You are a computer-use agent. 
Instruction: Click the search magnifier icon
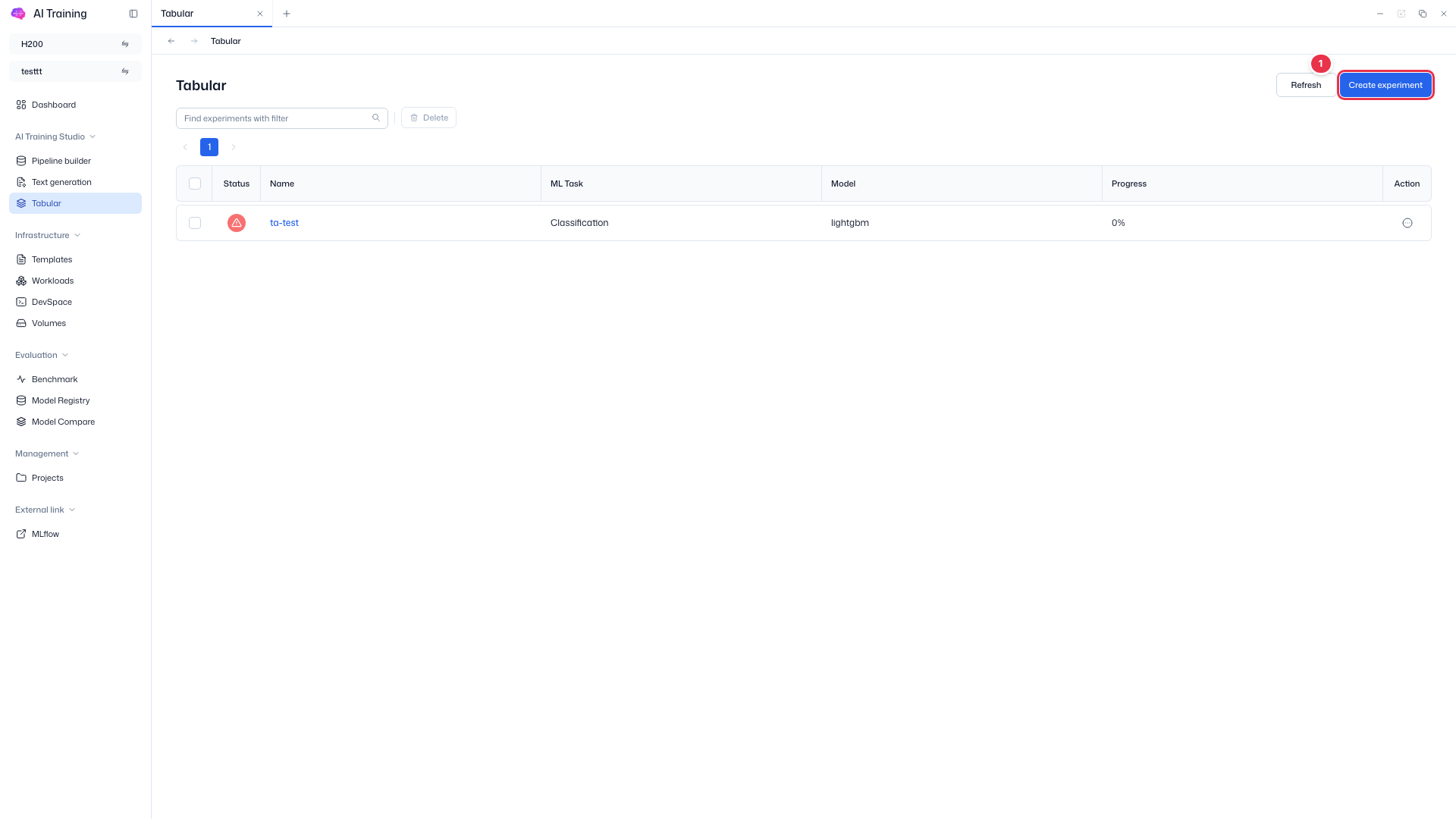pos(376,118)
